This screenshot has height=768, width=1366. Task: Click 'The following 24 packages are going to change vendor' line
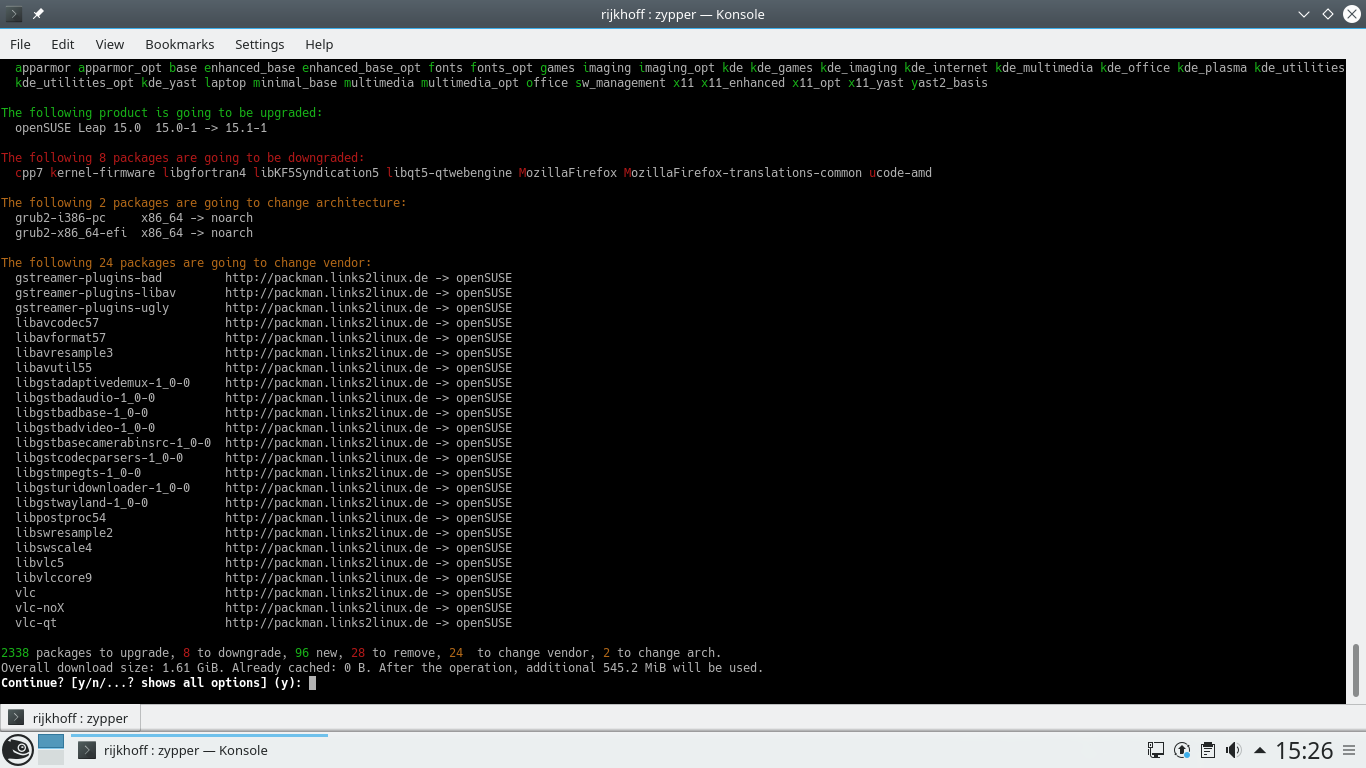[186, 263]
